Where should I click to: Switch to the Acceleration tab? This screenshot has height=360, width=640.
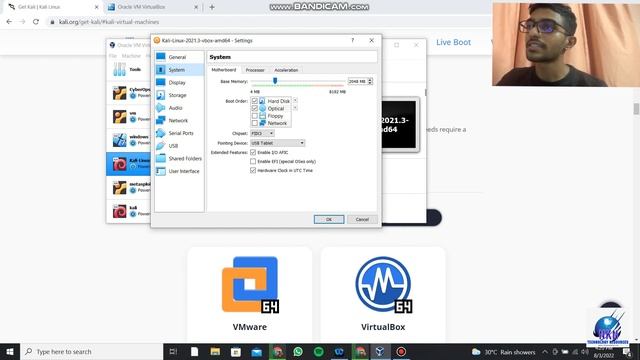click(286, 70)
